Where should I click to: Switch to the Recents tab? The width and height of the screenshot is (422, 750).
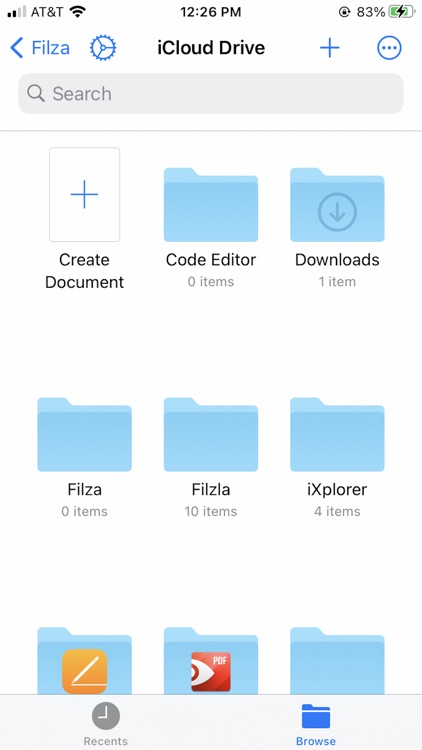tap(106, 724)
